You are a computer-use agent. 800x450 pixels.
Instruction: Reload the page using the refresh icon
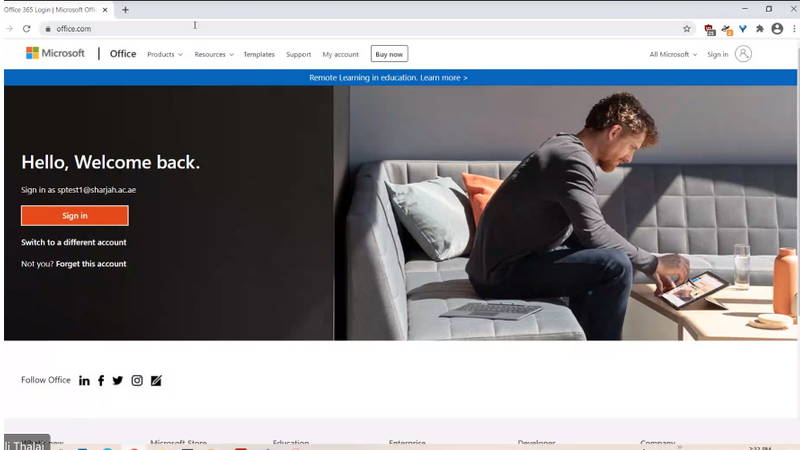click(x=27, y=29)
